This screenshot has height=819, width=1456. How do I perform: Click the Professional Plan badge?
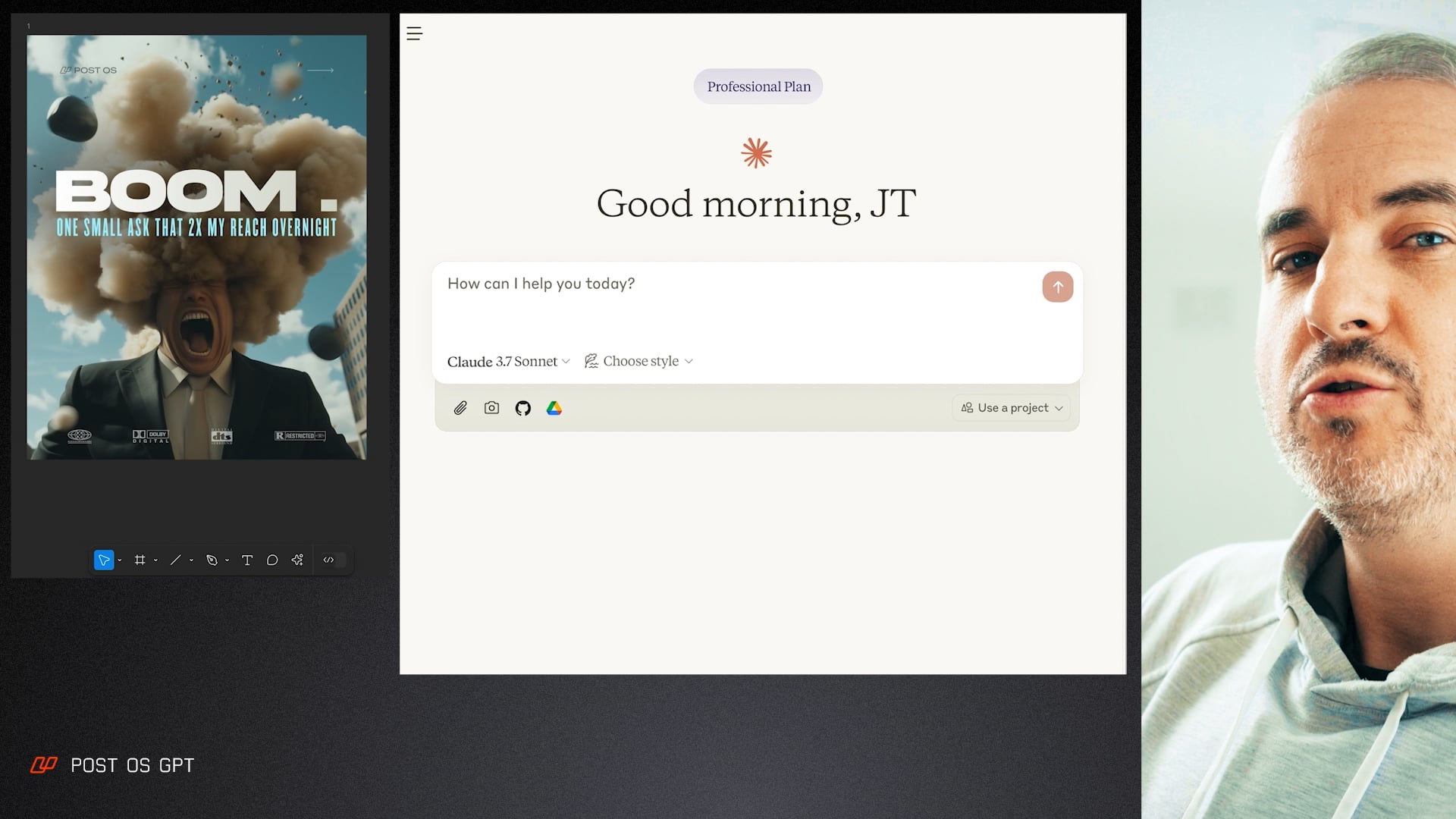758,86
